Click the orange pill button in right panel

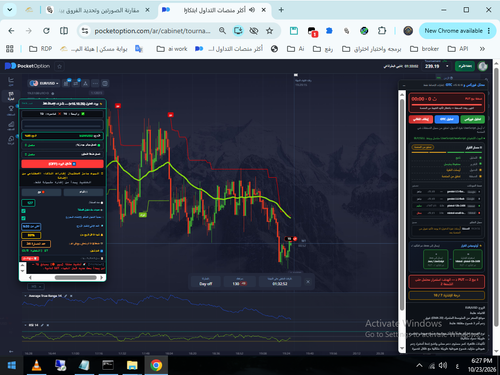[422, 147]
